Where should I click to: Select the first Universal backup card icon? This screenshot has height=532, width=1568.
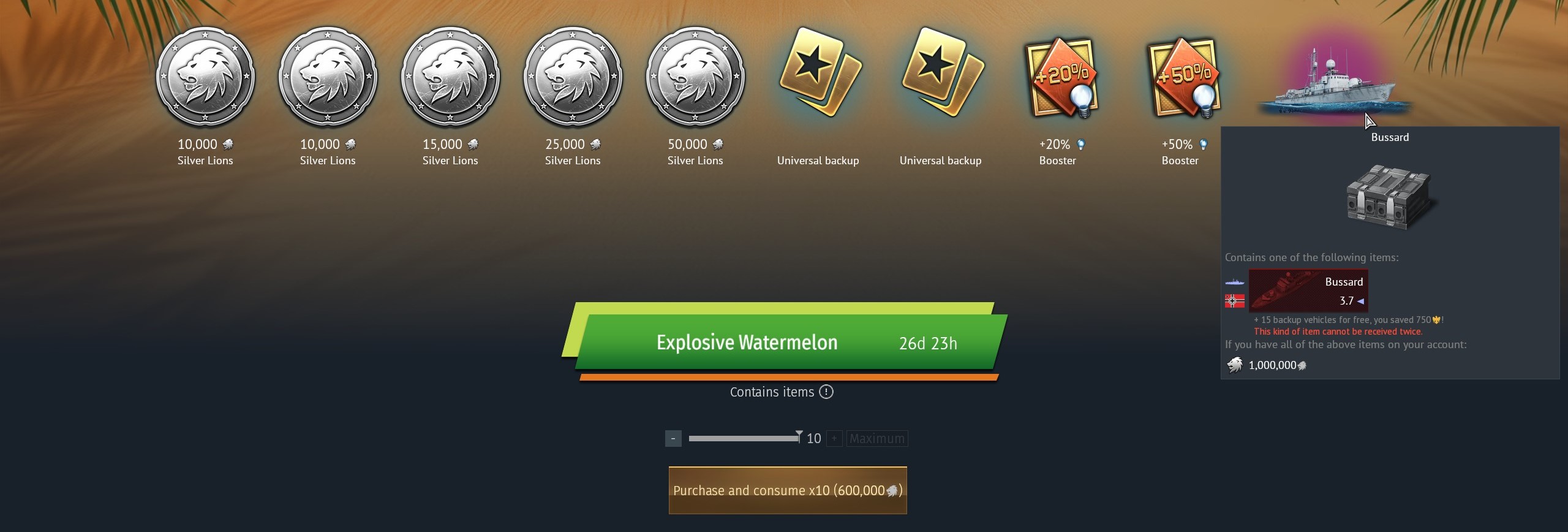click(x=820, y=72)
